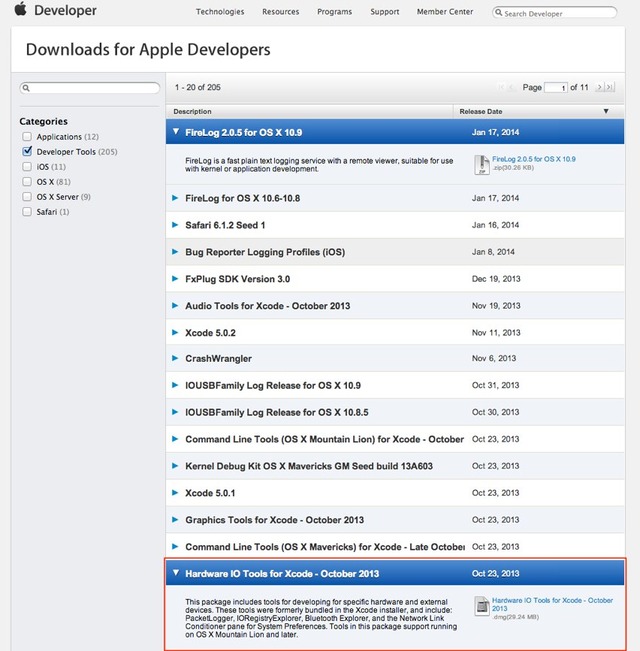
Task: Go to the next page arrow
Action: [599, 87]
